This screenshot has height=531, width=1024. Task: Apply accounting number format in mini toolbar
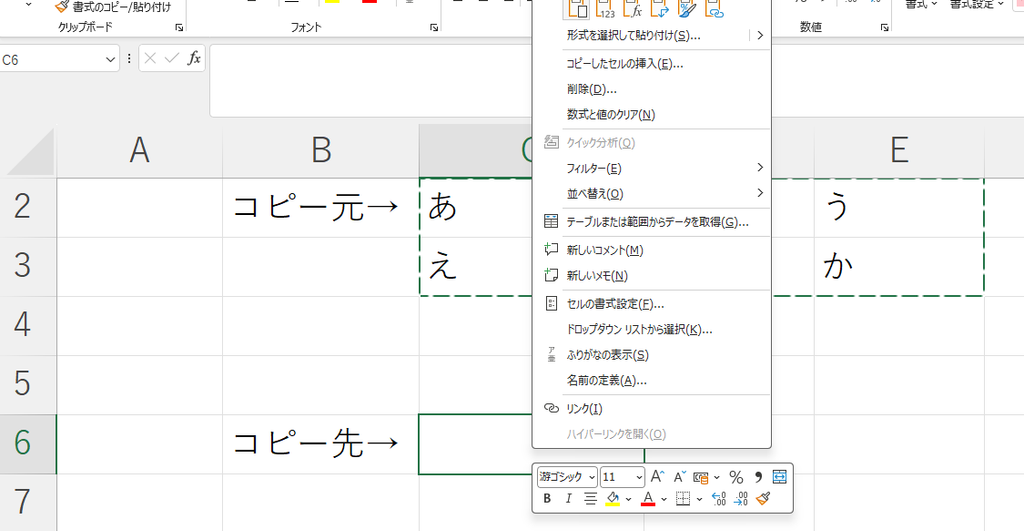pyautogui.click(x=701, y=477)
